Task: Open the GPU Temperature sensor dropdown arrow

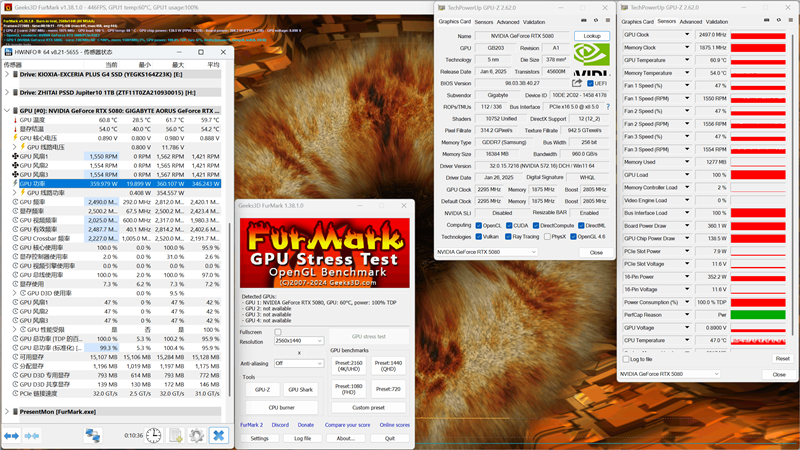Action: [687, 60]
